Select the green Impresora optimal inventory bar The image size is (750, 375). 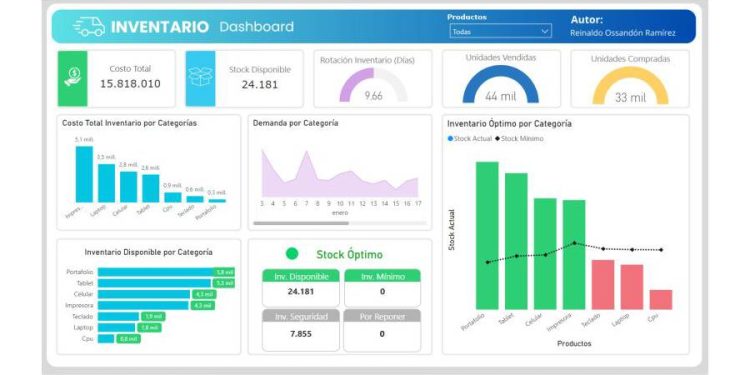pyautogui.click(x=574, y=255)
